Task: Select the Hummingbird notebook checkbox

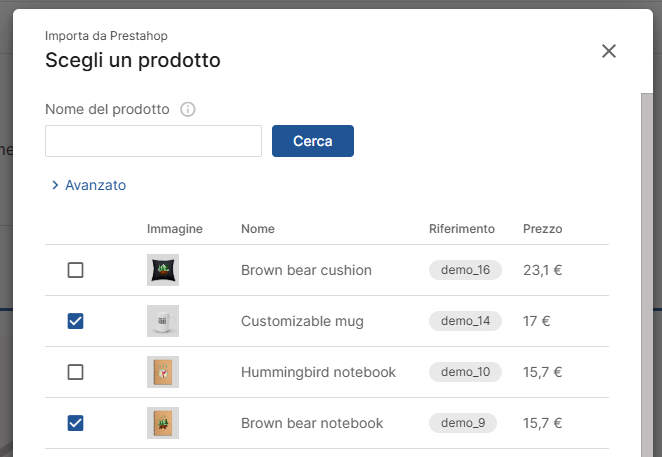Action: (75, 372)
